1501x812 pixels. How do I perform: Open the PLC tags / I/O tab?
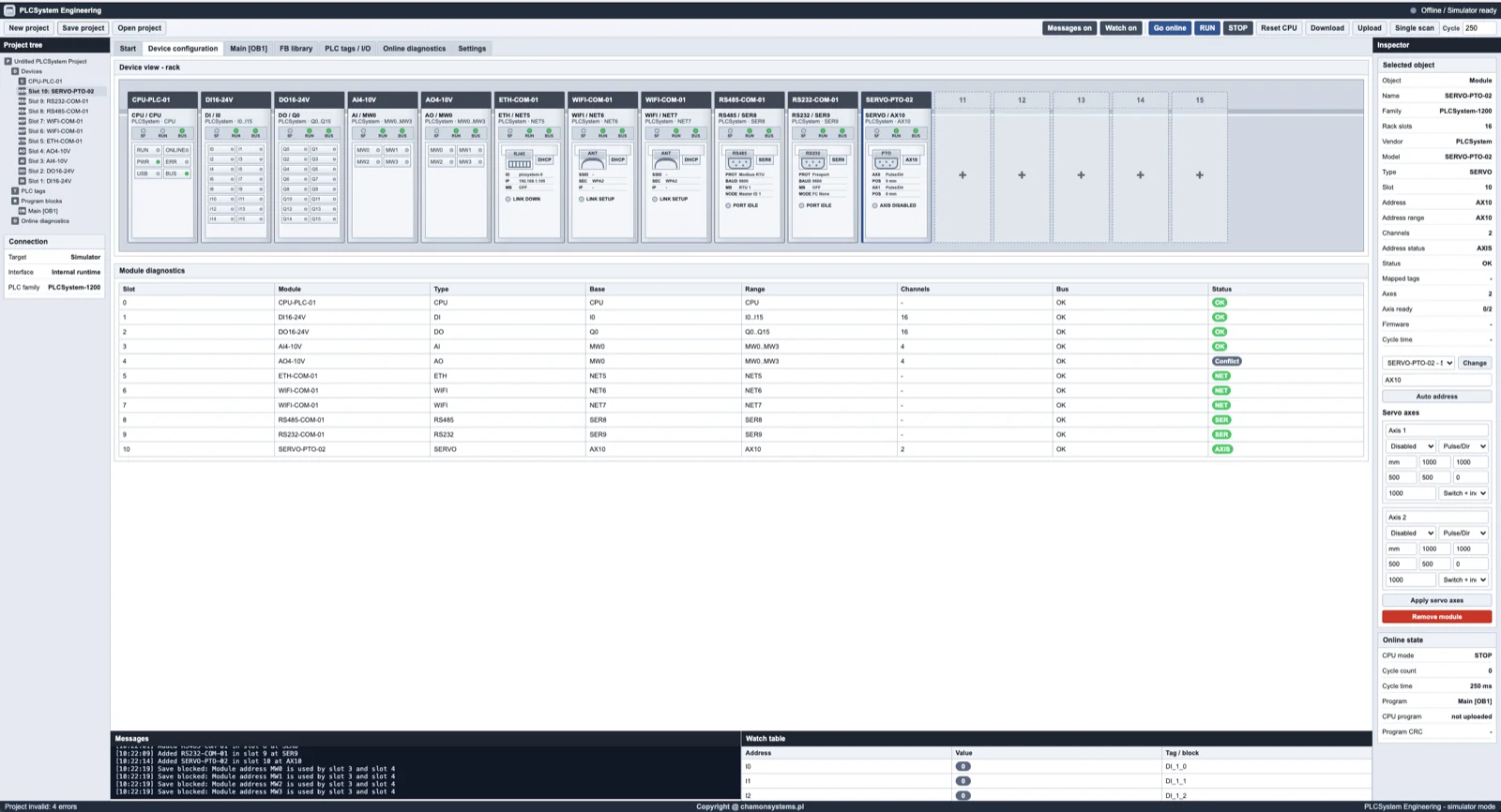(x=348, y=49)
